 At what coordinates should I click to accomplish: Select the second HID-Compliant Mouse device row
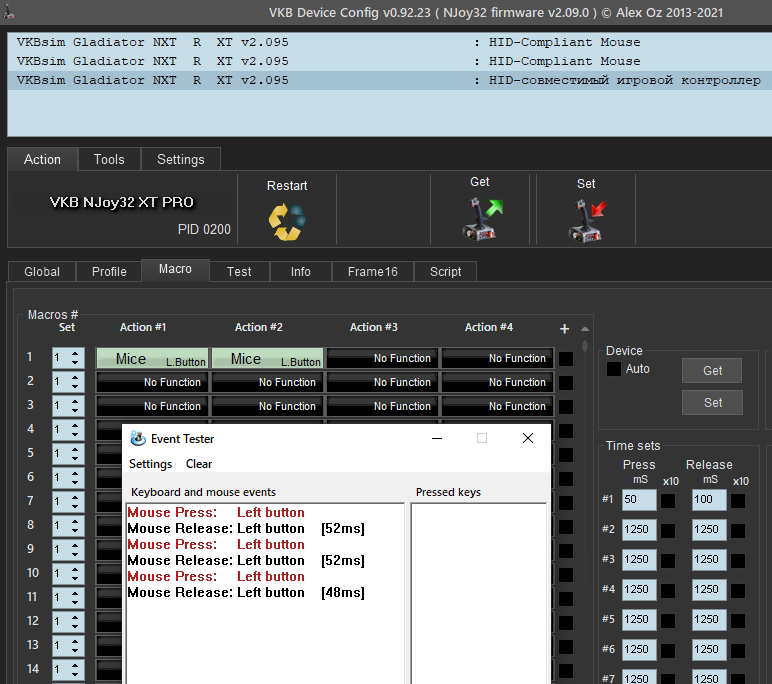point(389,61)
